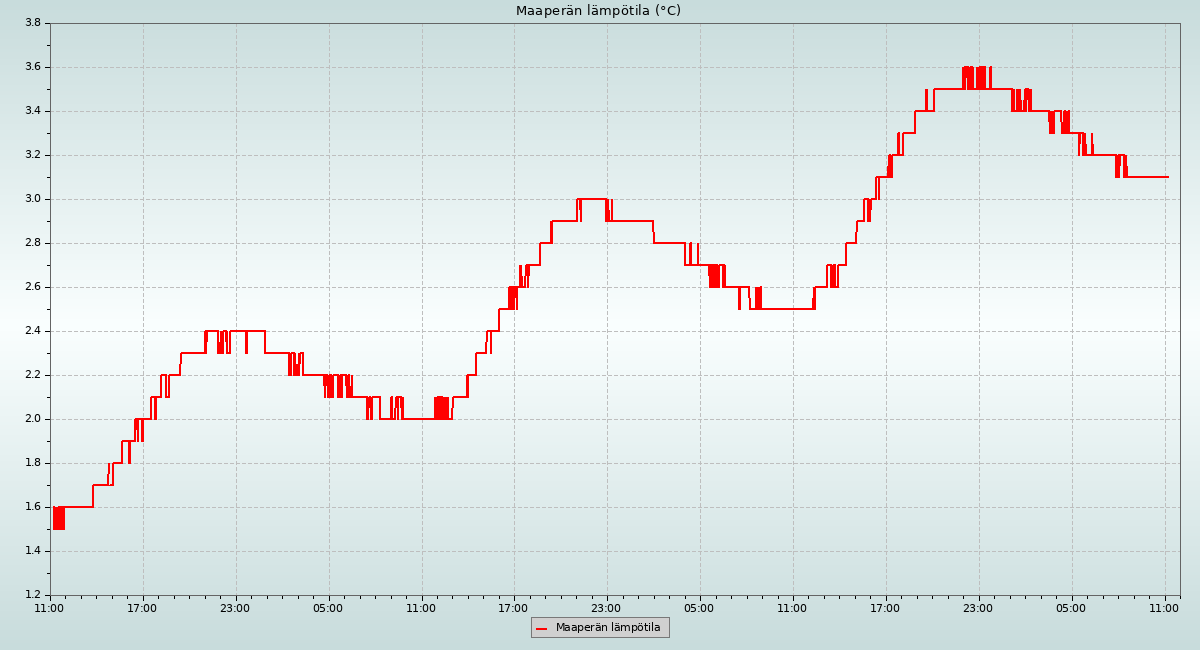Viewport: 1200px width, 650px height.
Task: Select the rightmost 11:00 time label
Action: 1164,607
